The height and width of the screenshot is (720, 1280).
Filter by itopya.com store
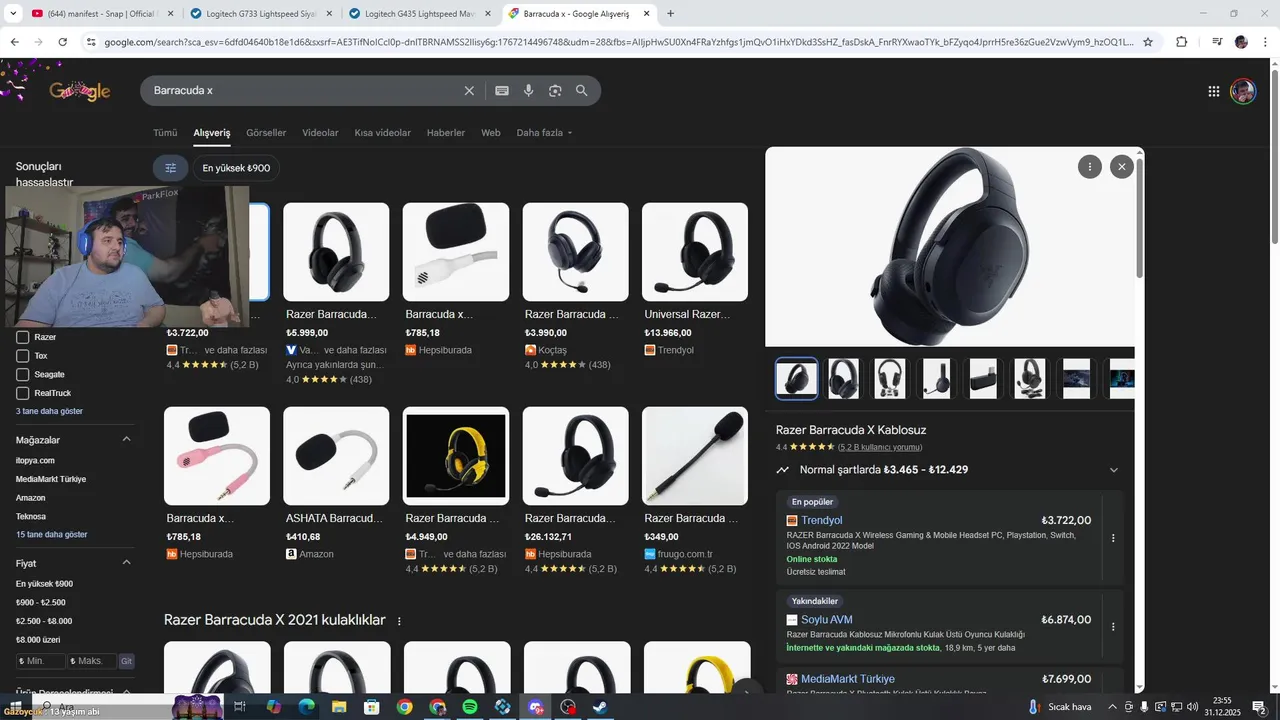click(37, 460)
